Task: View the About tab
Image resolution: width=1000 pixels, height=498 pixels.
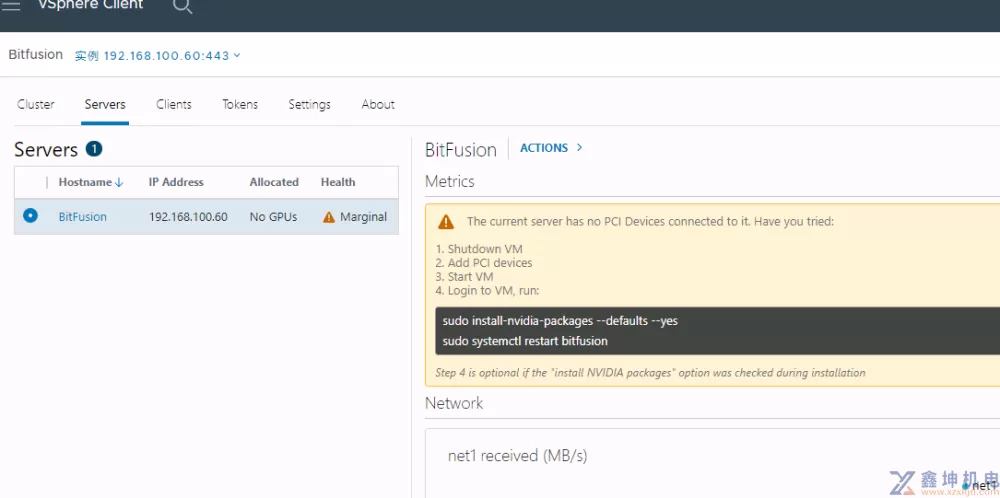Action: click(378, 105)
